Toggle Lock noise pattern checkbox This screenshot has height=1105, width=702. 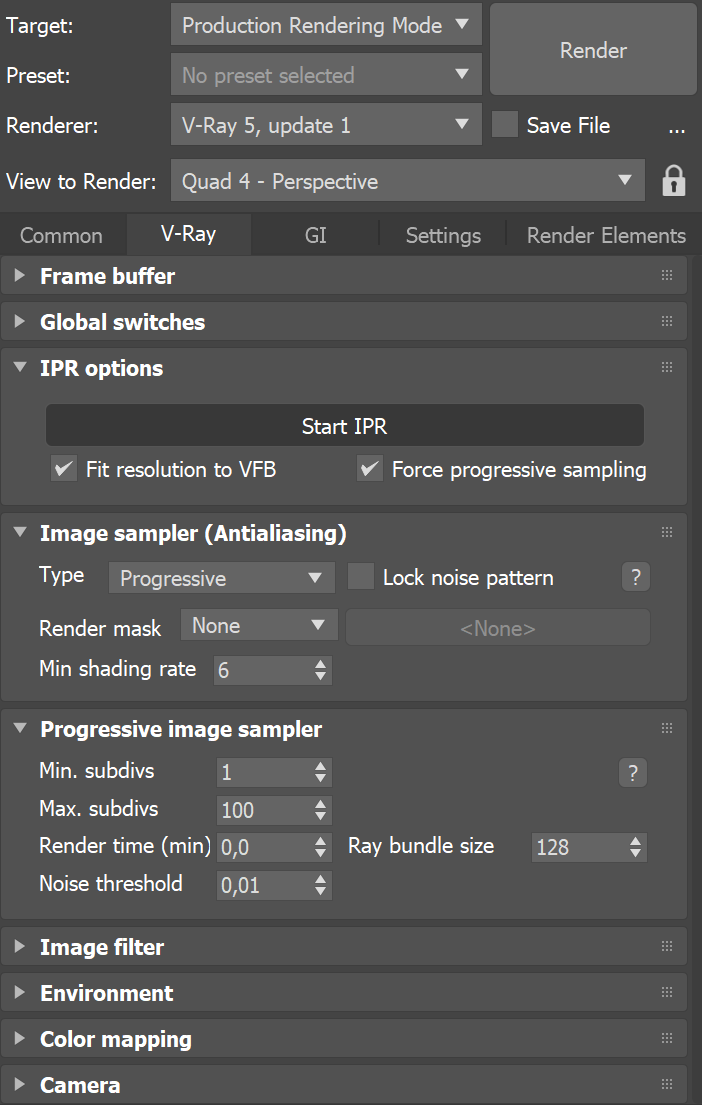360,577
